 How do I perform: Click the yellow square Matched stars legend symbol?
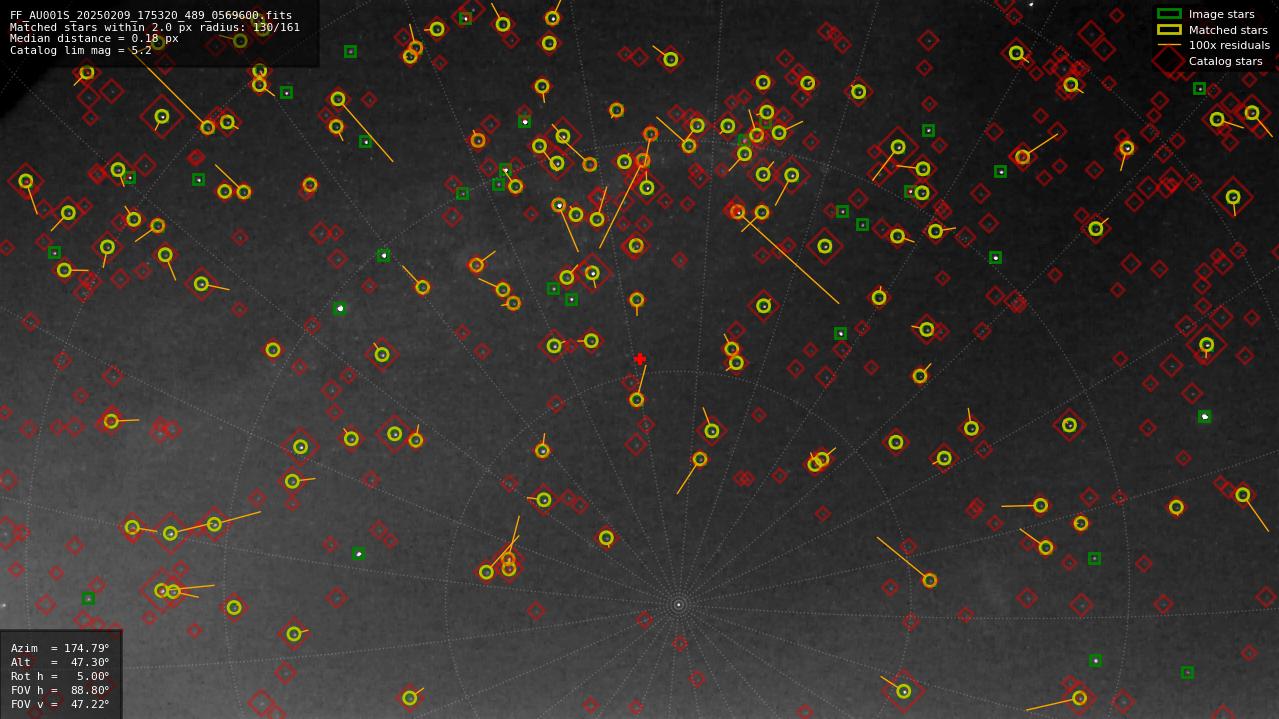[1169, 30]
